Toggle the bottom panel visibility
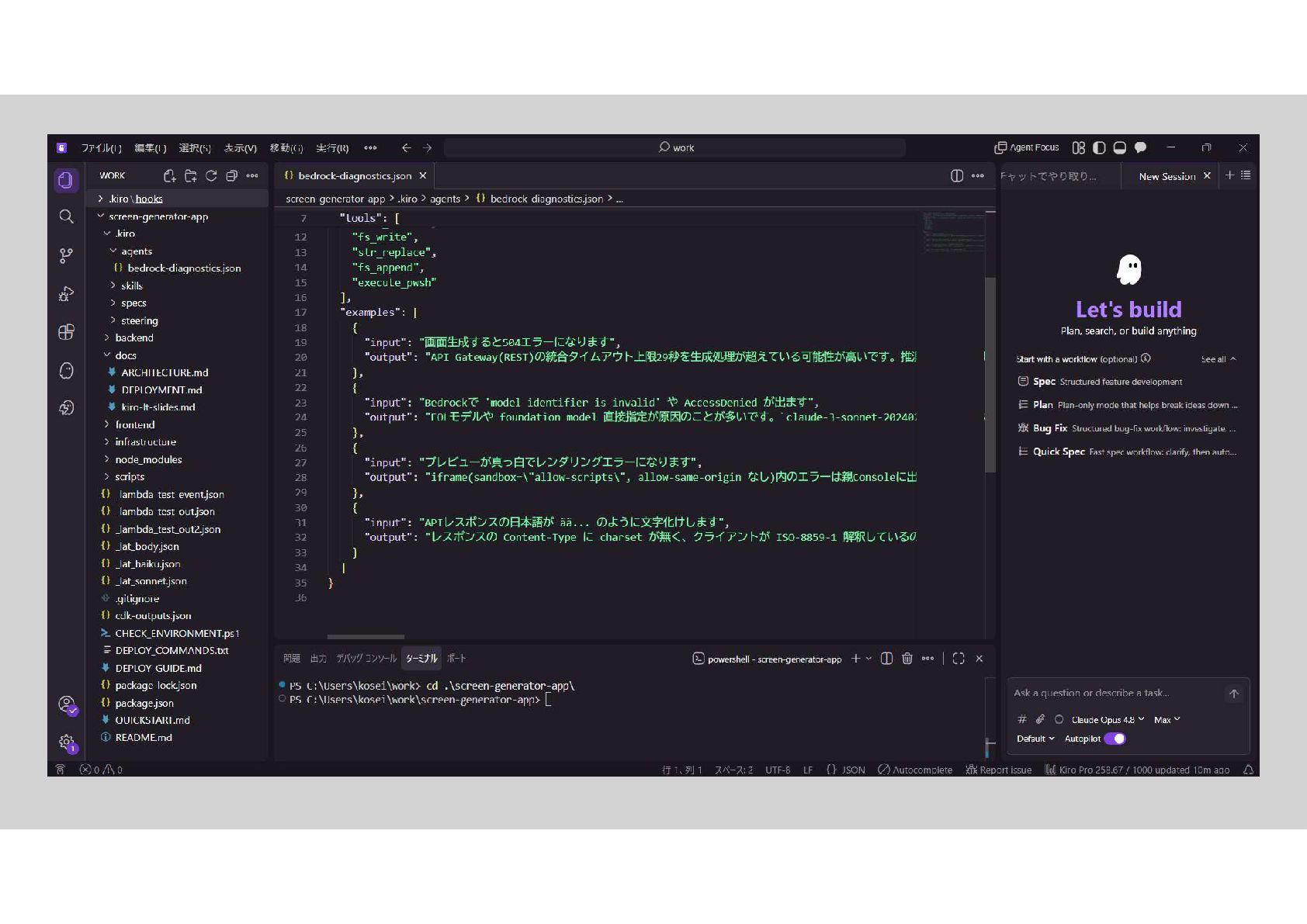Viewport: 1307px width, 924px height. [1120, 147]
